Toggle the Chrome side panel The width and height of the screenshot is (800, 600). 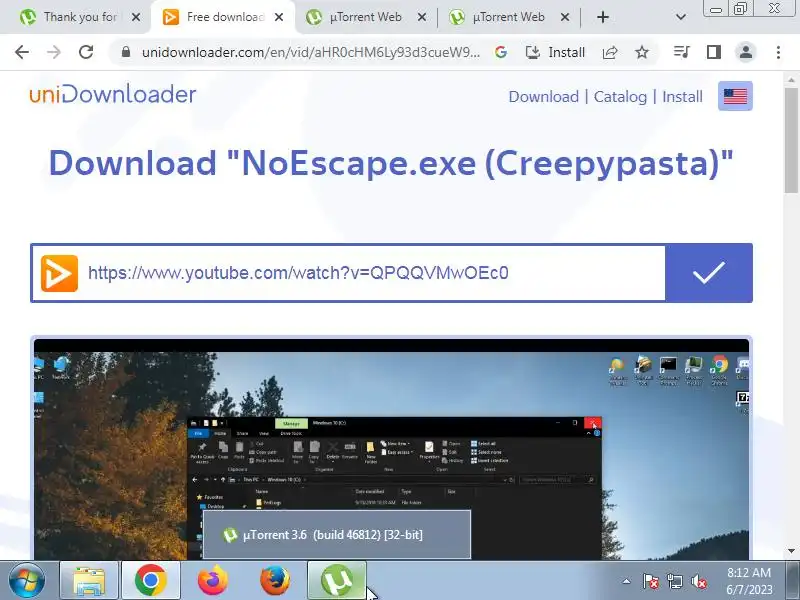714,52
